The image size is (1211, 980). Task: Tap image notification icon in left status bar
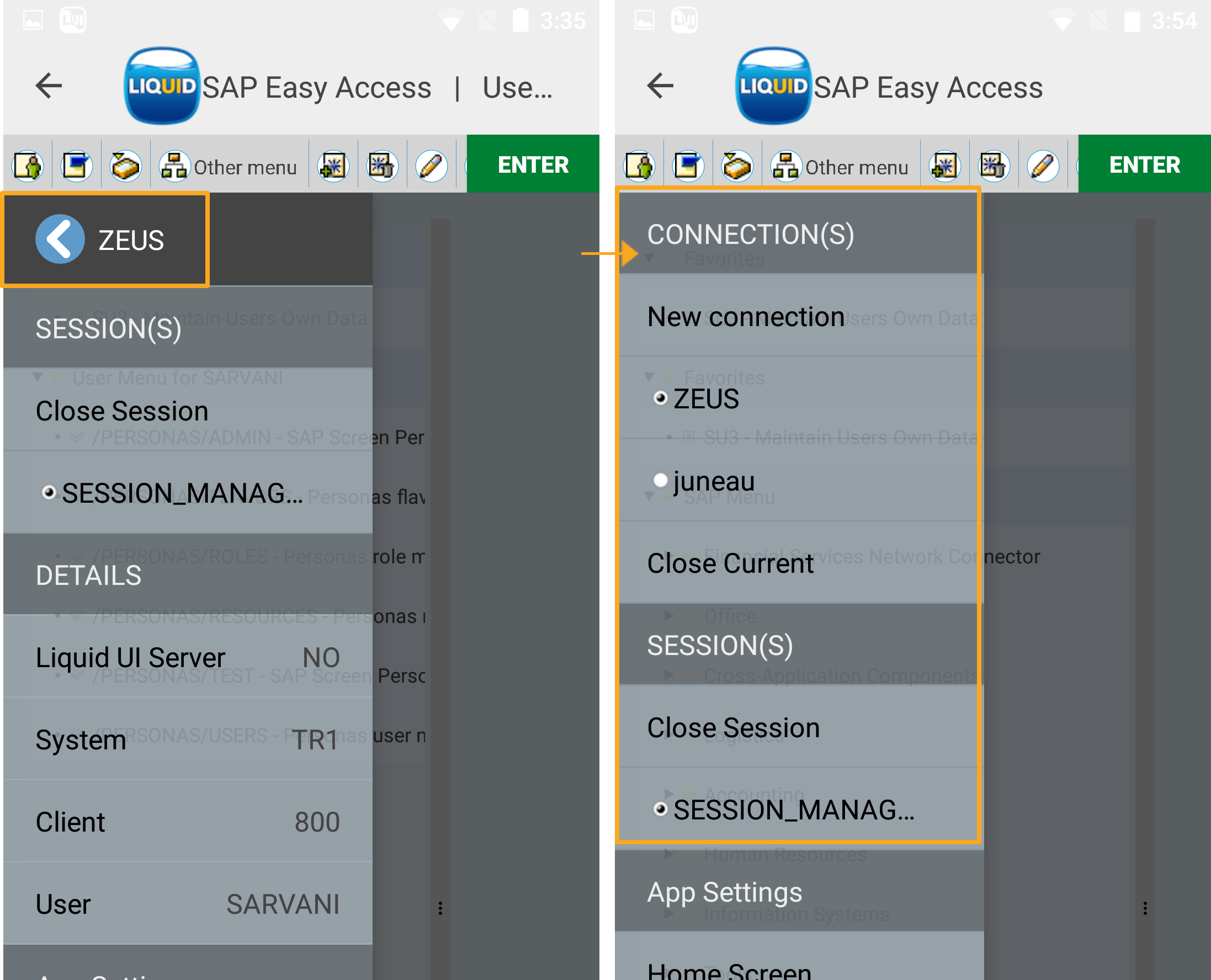(33, 21)
